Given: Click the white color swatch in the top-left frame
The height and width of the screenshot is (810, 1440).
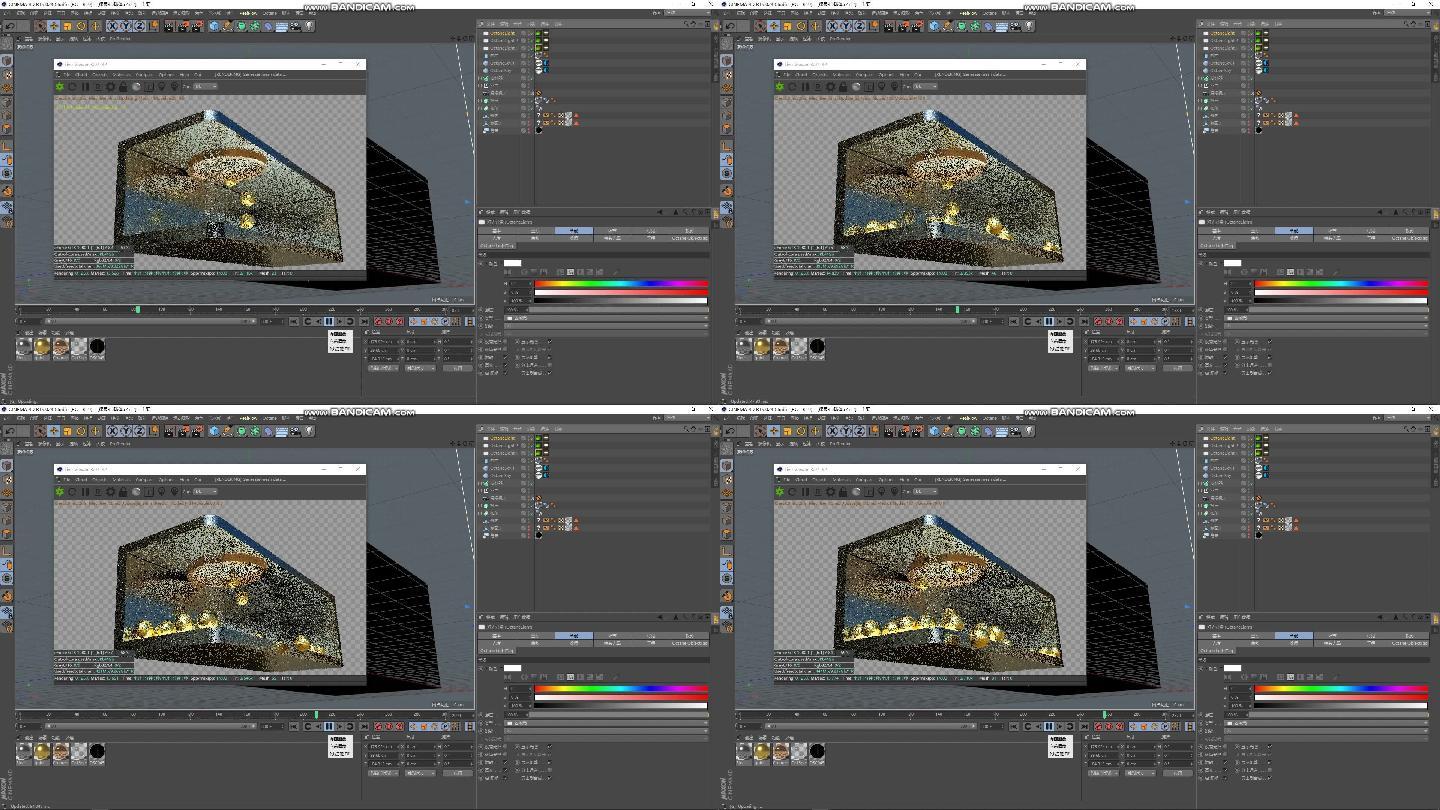Looking at the screenshot, I should tap(512, 263).
